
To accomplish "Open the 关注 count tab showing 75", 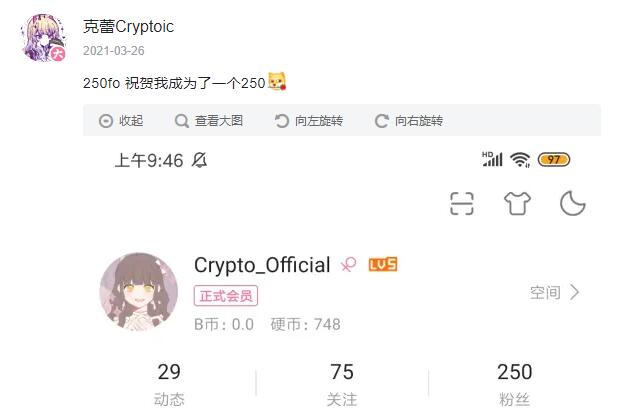I will [x=342, y=383].
